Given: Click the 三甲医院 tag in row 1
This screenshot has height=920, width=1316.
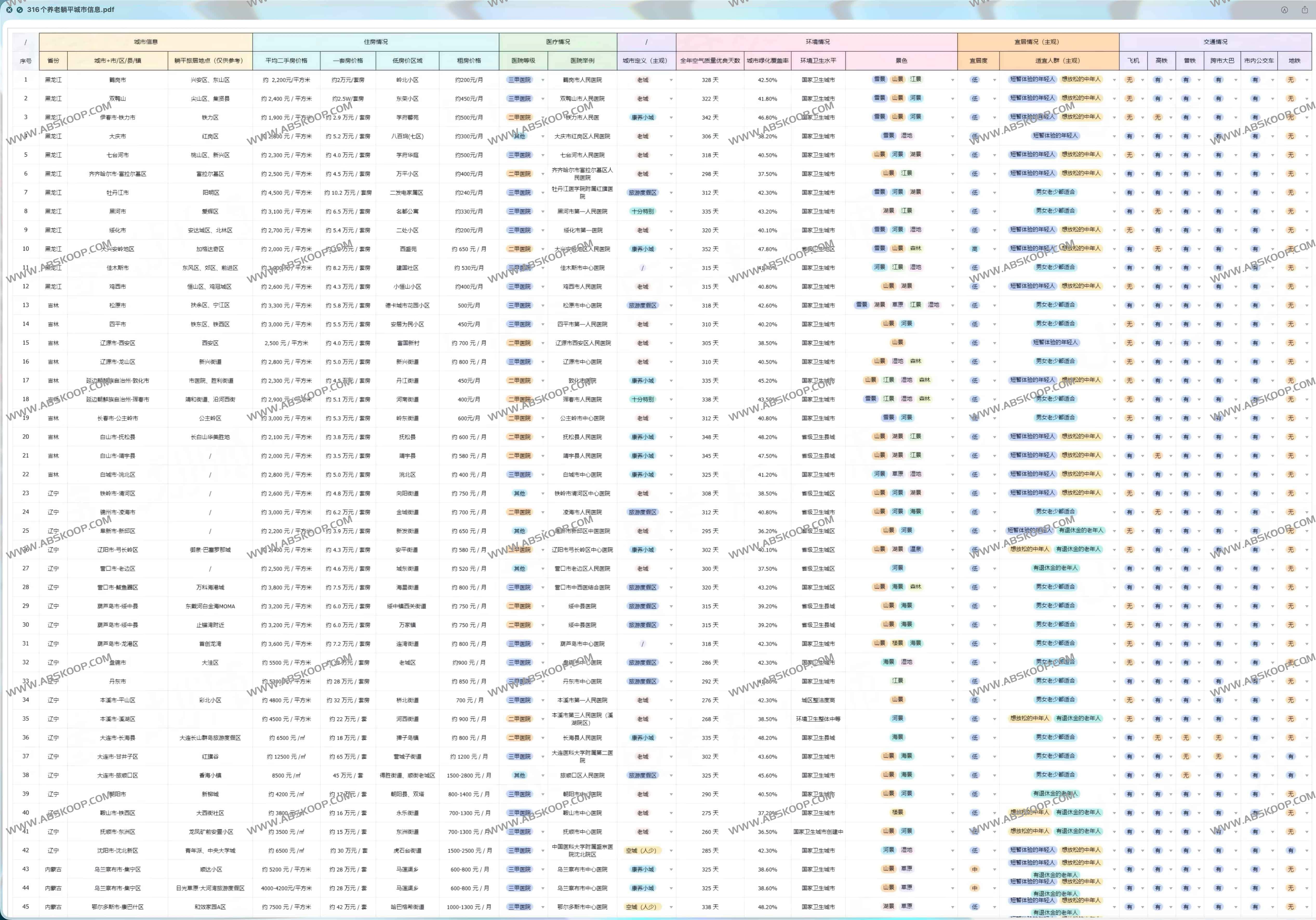Looking at the screenshot, I should (x=519, y=80).
